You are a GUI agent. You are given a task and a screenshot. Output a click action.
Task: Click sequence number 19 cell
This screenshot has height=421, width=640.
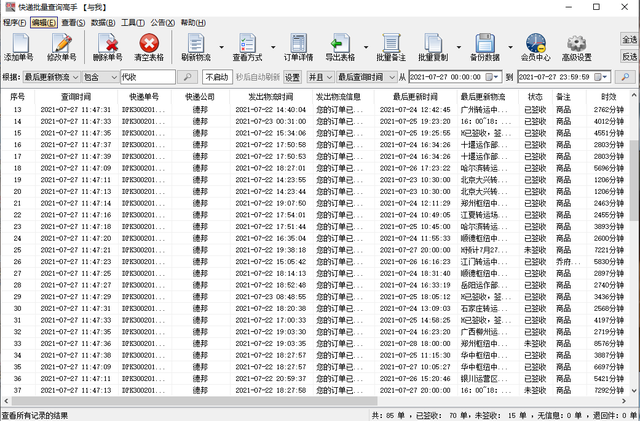coord(18,180)
